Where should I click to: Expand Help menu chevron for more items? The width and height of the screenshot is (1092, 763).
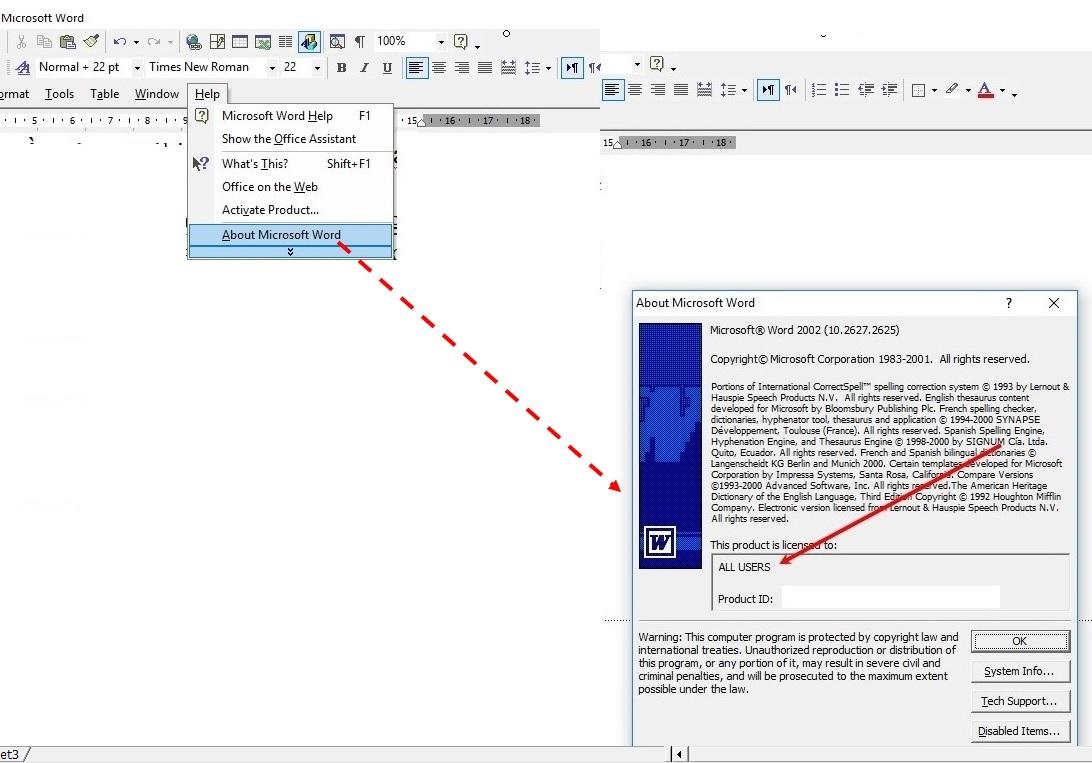click(x=290, y=252)
